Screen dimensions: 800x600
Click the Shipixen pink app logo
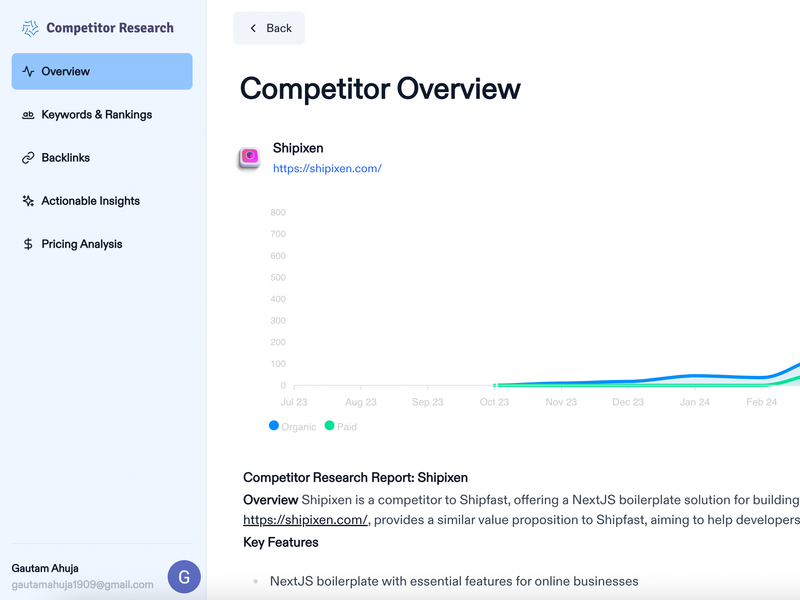click(x=251, y=157)
